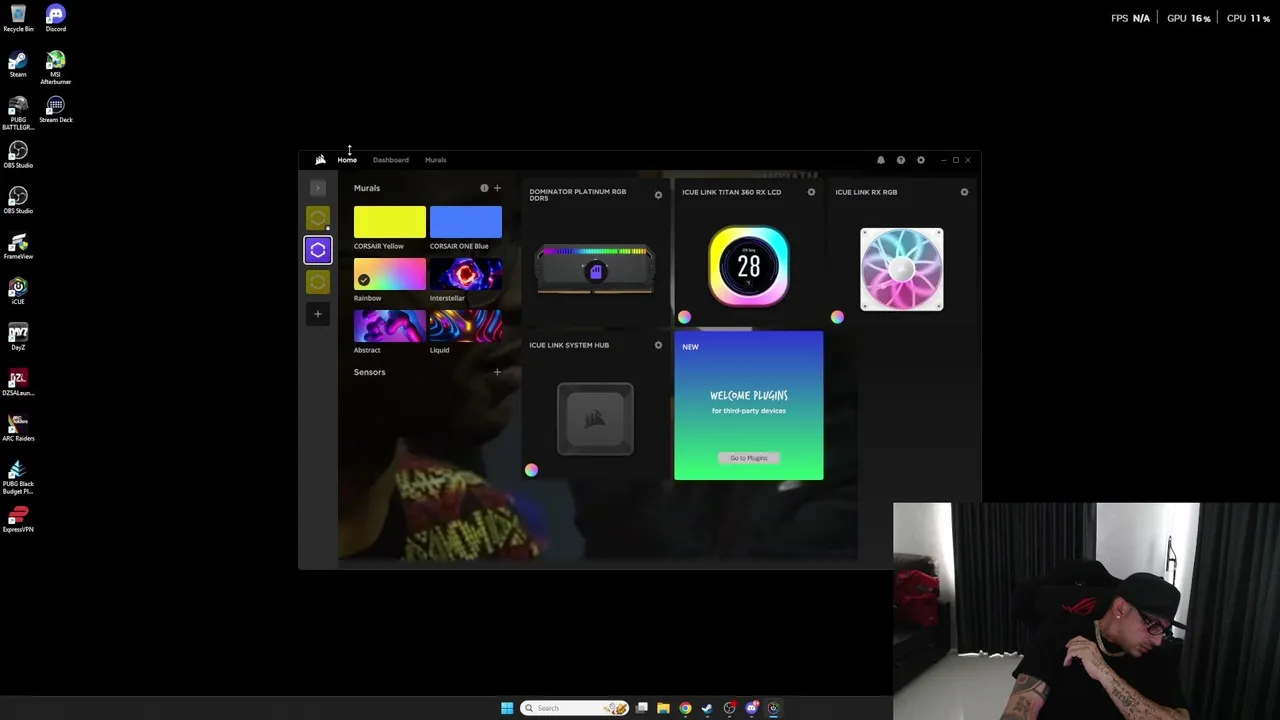
Task: Open the iCUE Link RX RGB fan image
Action: point(901,269)
